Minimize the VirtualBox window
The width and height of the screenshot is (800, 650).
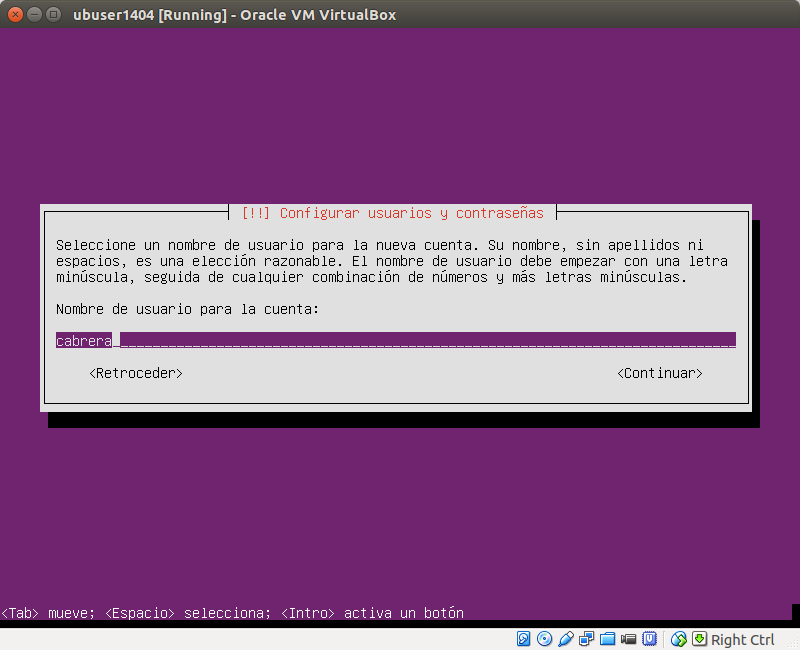(31, 15)
